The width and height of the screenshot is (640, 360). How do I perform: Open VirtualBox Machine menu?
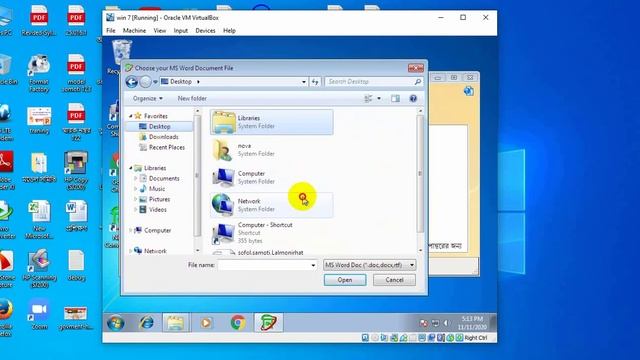(134, 31)
